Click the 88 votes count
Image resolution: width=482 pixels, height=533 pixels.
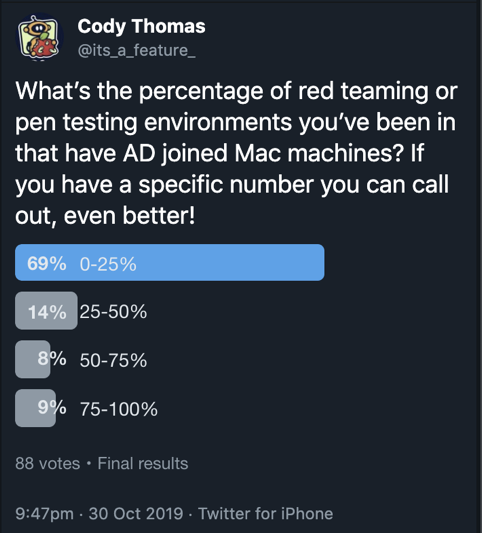(x=48, y=463)
